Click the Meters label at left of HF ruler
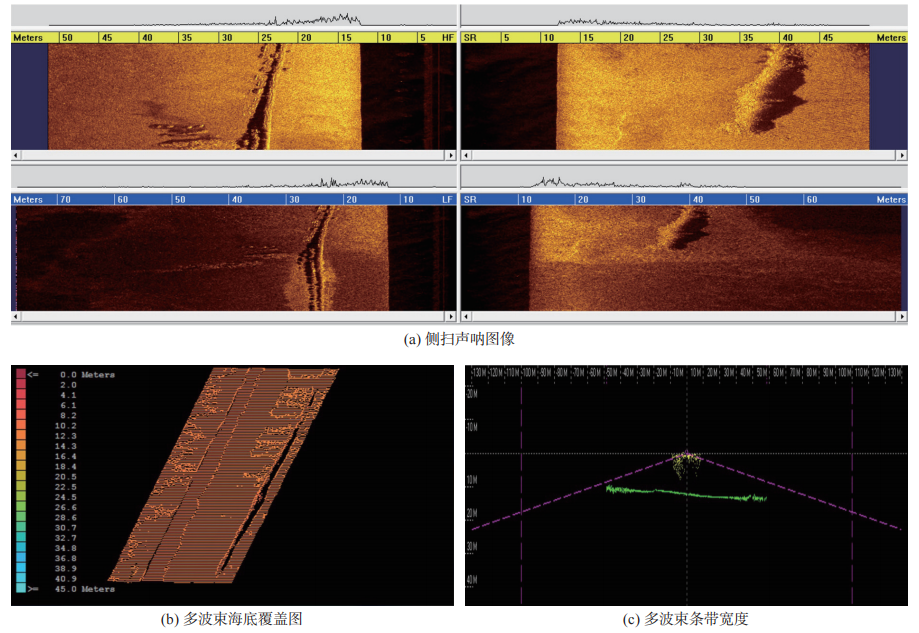 [x=28, y=38]
